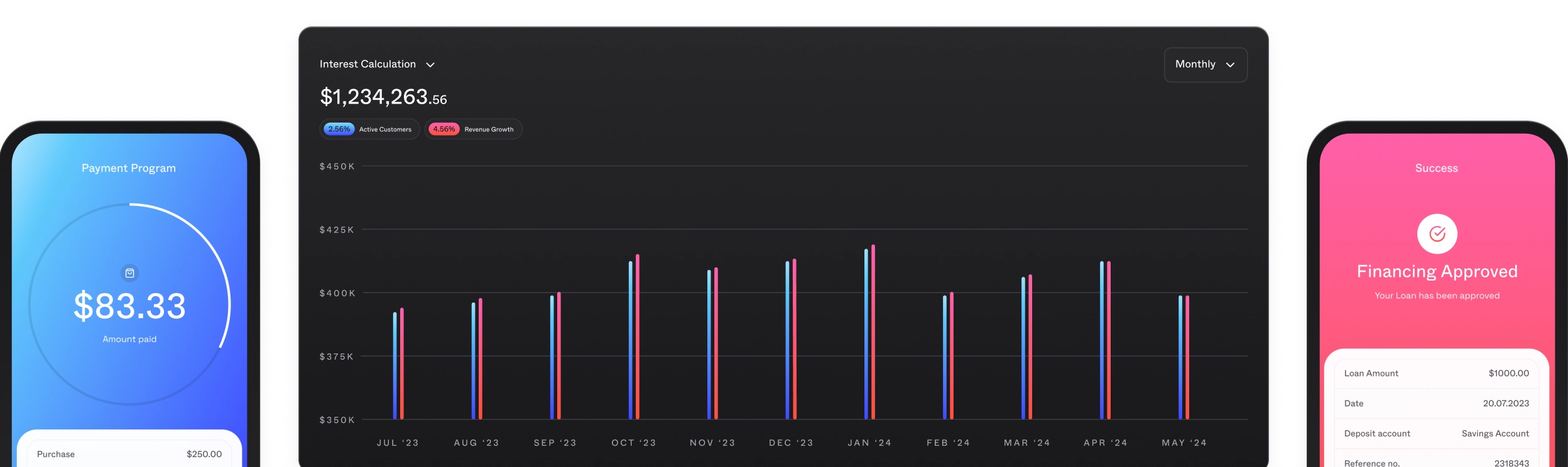This screenshot has width=1568, height=467.
Task: Click the JUL '23 blue bar
Action: click(395, 365)
